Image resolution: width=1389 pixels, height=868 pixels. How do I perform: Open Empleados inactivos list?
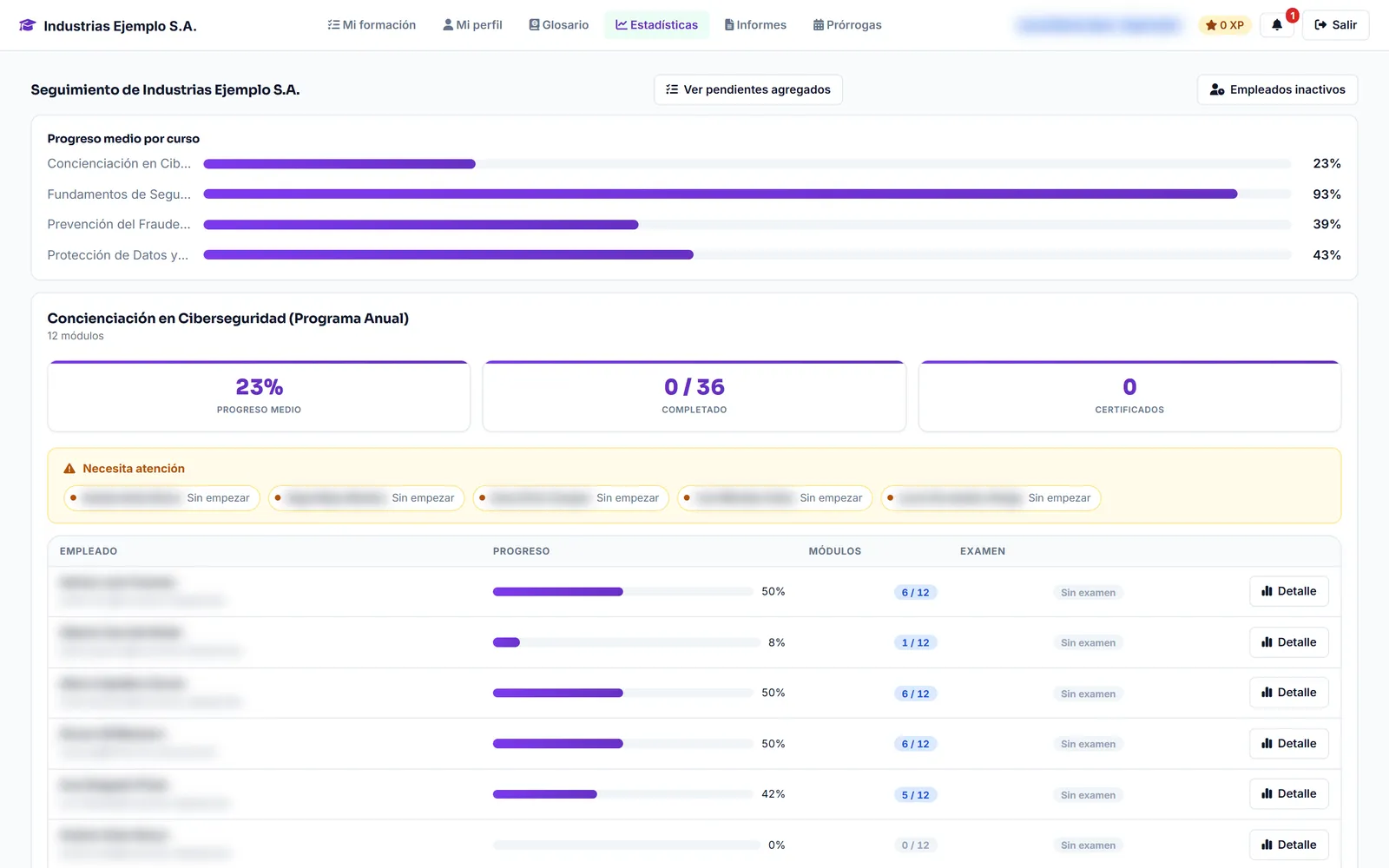coord(1277,89)
